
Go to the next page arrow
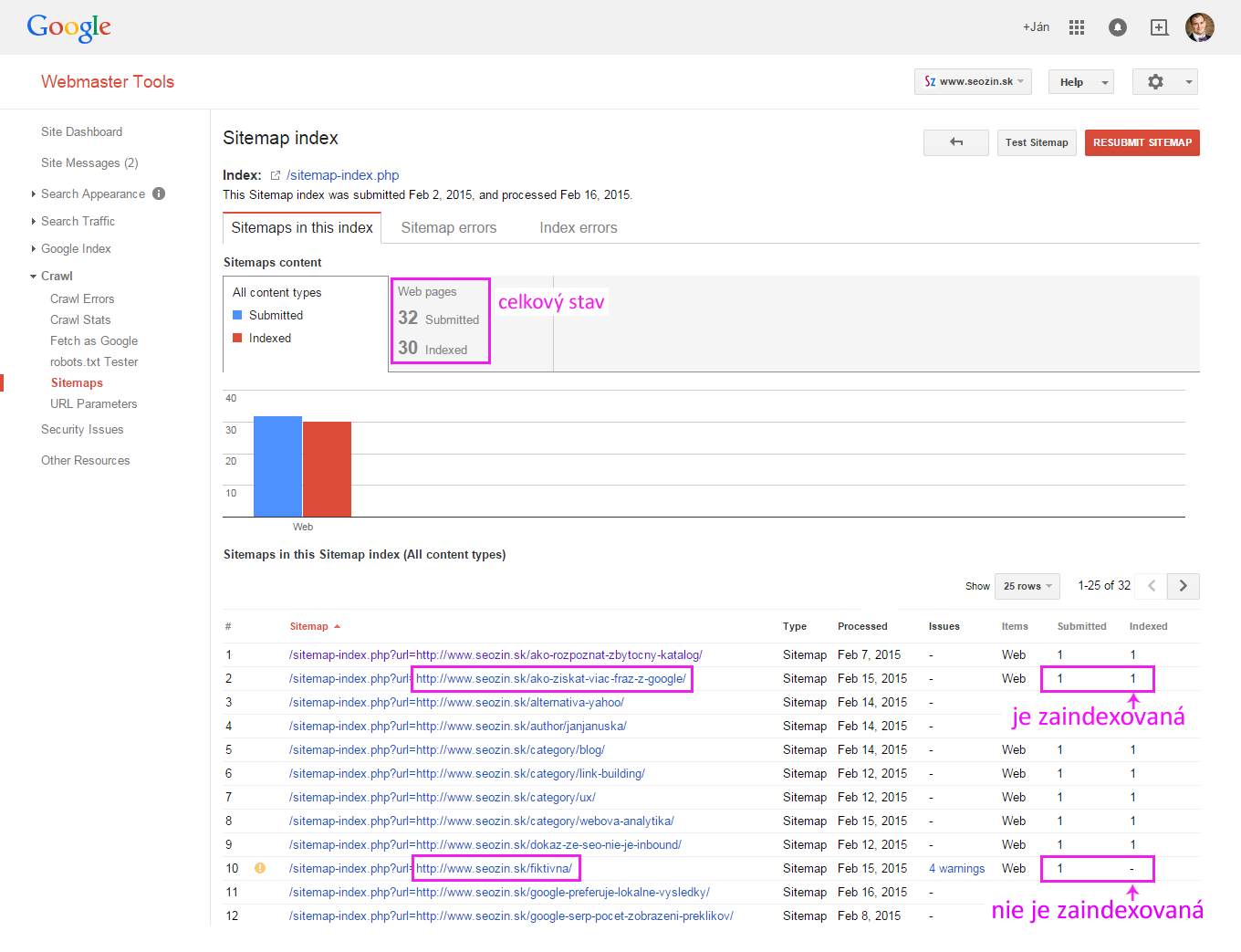coord(1184,586)
